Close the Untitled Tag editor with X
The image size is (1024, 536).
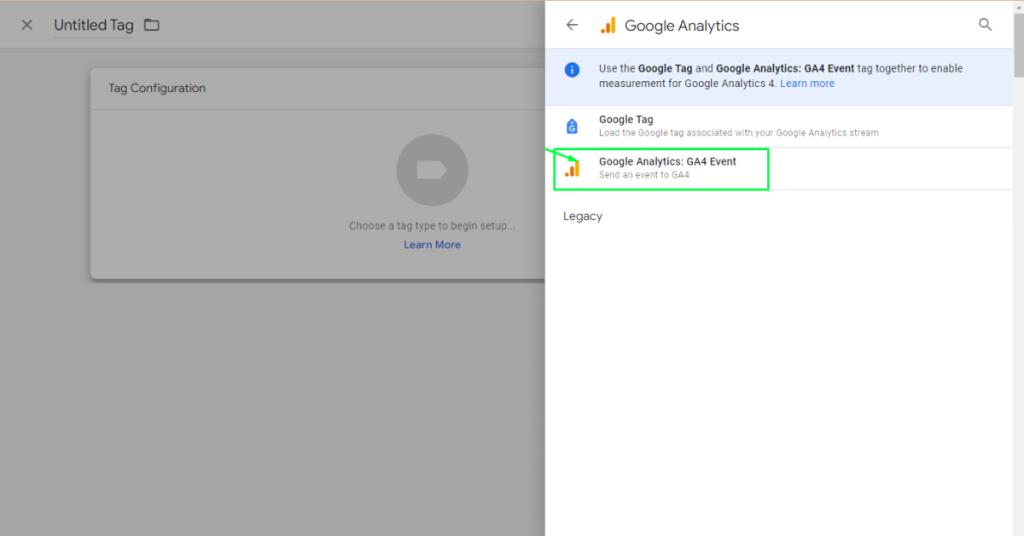(x=27, y=25)
